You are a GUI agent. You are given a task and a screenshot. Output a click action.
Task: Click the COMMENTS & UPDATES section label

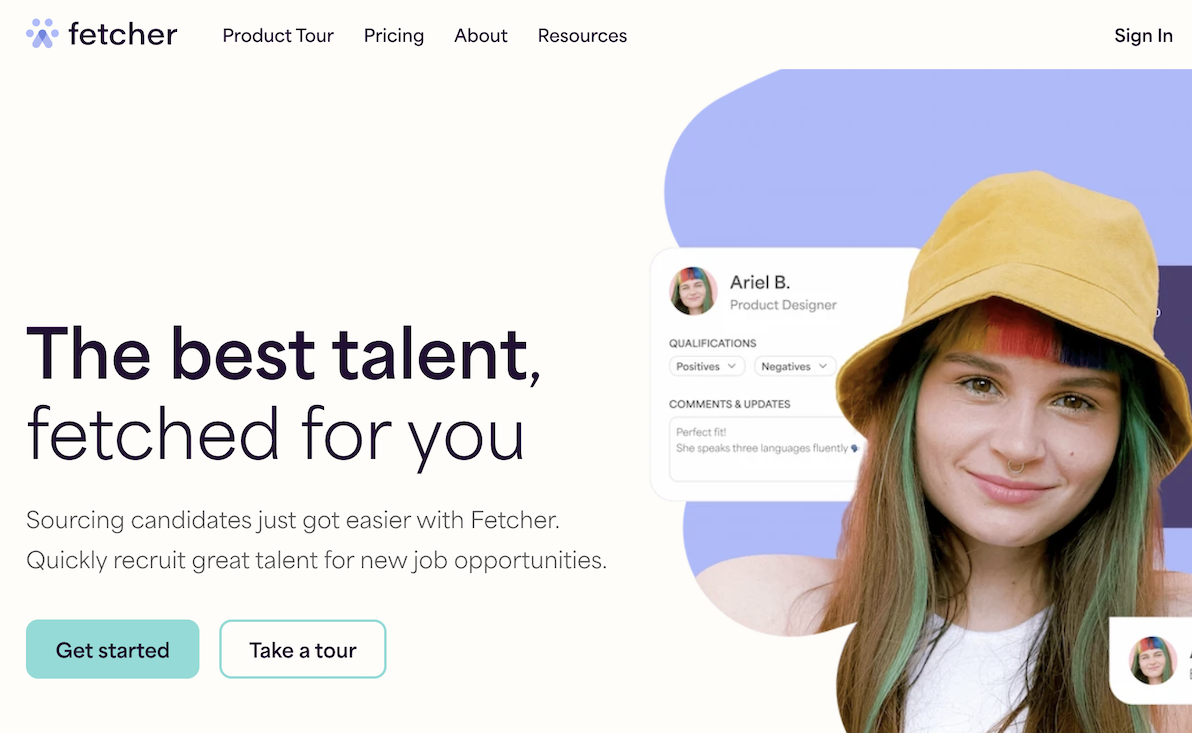tap(731, 404)
